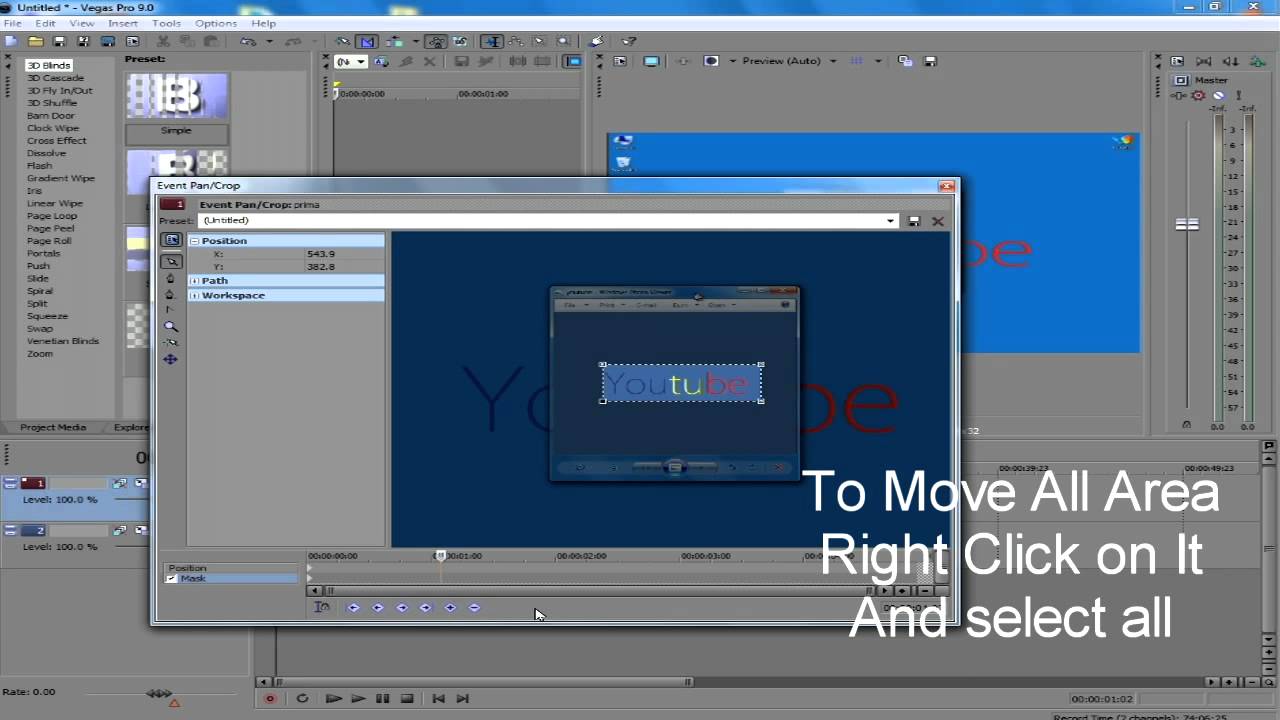
Task: Open the Edit menu
Action: (x=45, y=23)
